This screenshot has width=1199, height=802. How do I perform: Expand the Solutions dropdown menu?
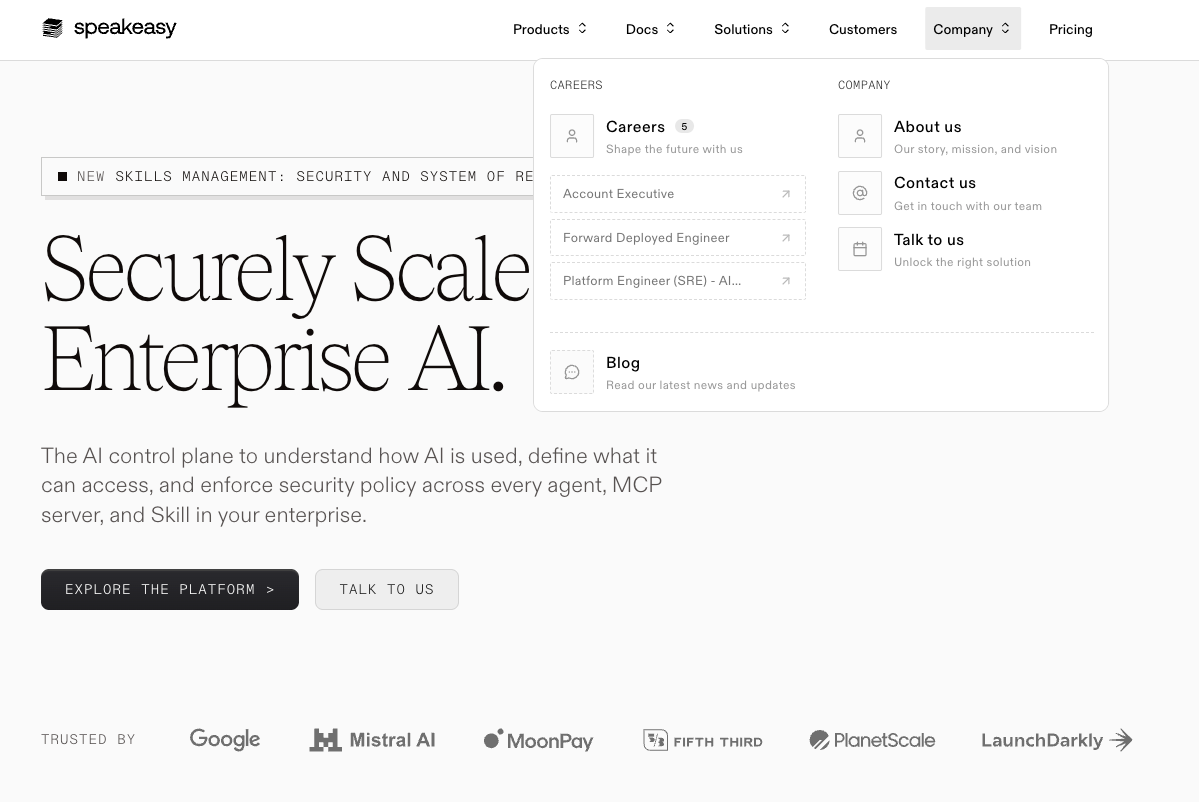click(752, 29)
